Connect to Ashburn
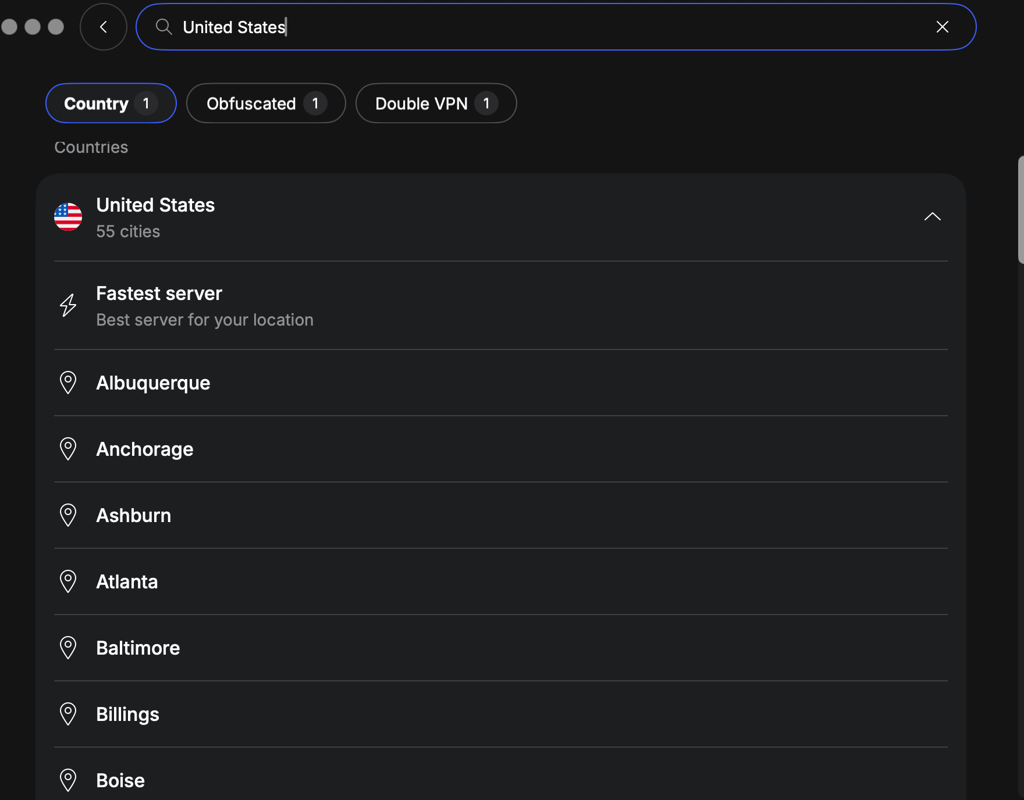1024x800 pixels. (x=500, y=515)
